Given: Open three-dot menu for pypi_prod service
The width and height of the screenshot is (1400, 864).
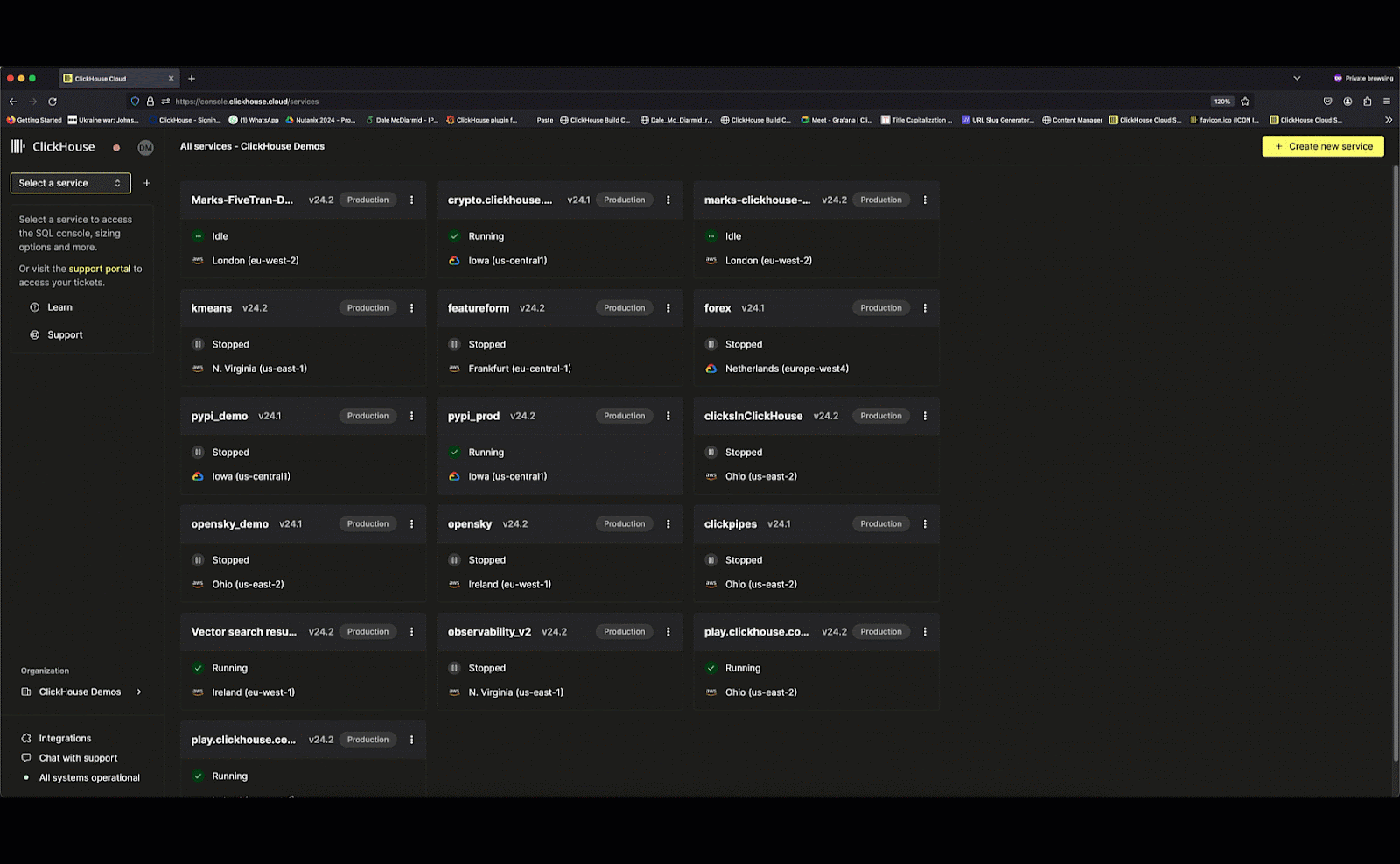Looking at the screenshot, I should click(x=668, y=416).
